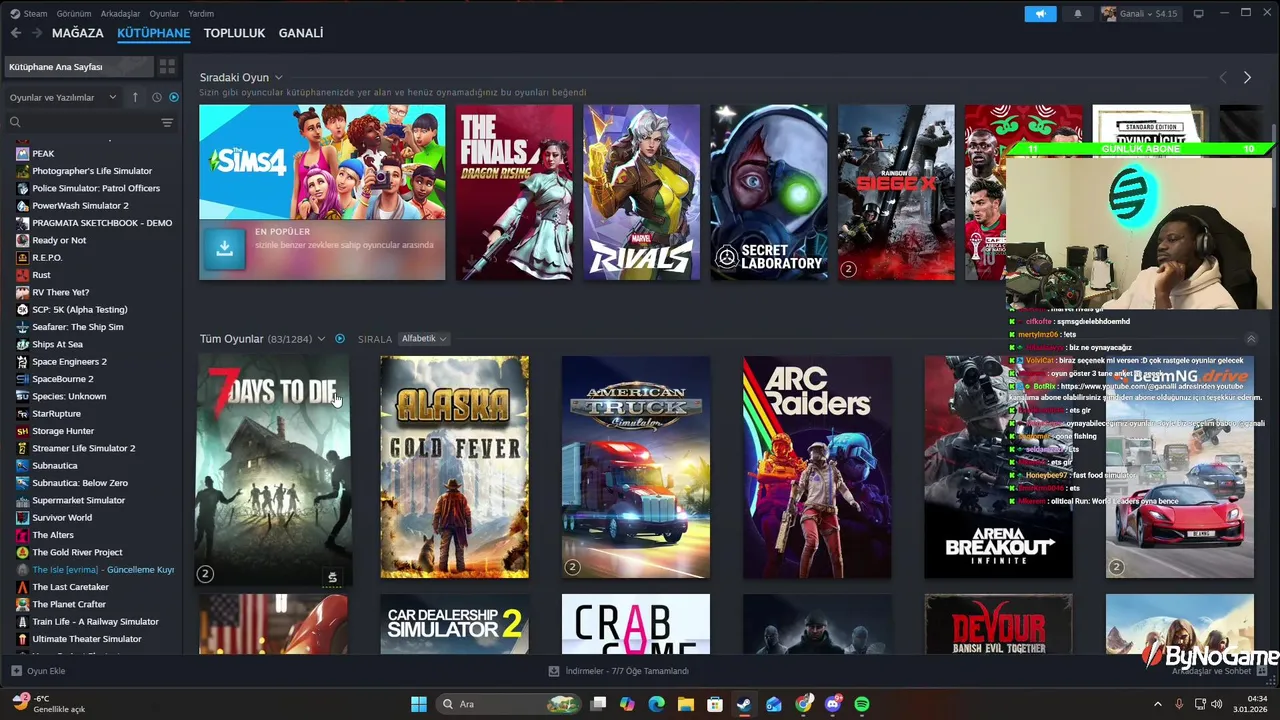This screenshot has width=1280, height=720.
Task: Open SCP Secret Laboratory cover
Action: coord(769,192)
